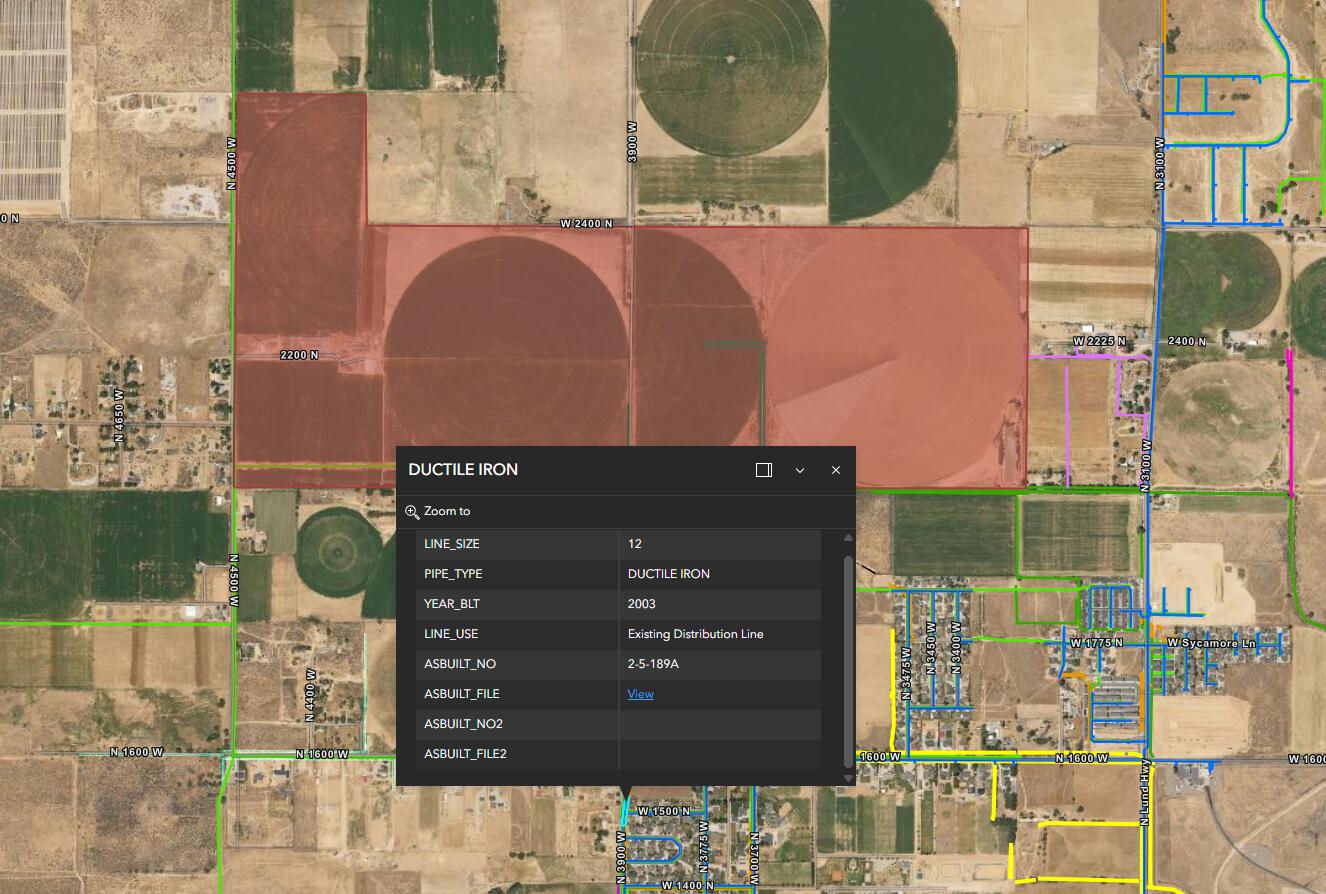Select the PIPE_TYPE field label
Image resolution: width=1326 pixels, height=894 pixels.
[453, 574]
